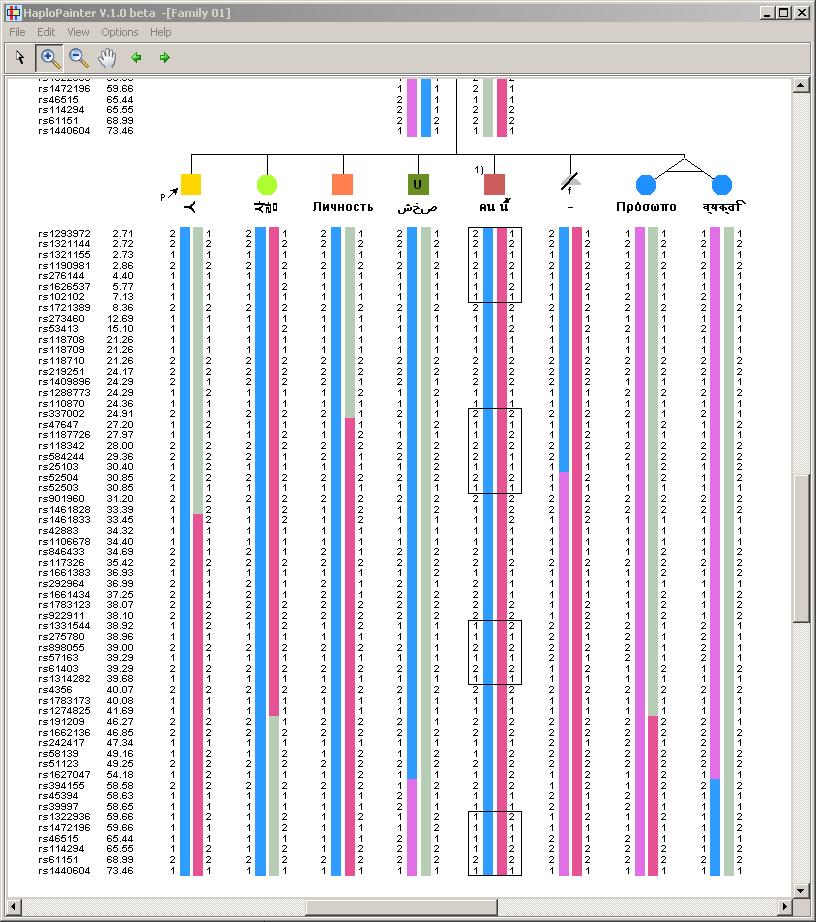
Task: Click marker name rs1190981
Action: [x=64, y=266]
